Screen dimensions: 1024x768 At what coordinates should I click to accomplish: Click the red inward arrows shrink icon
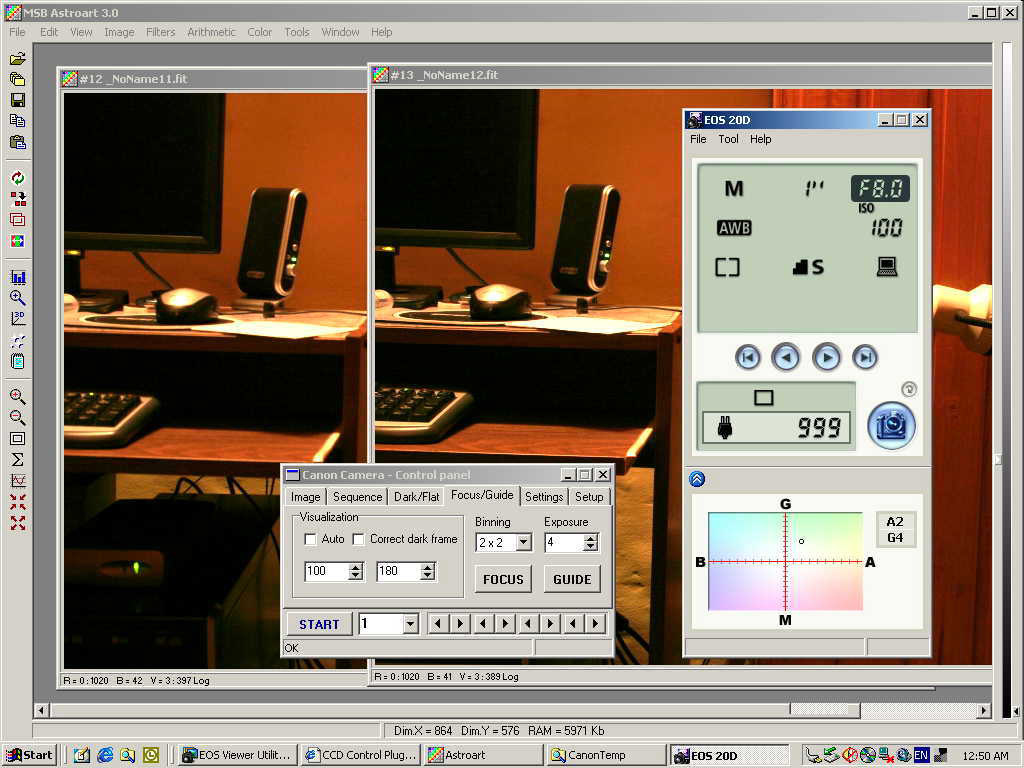tap(18, 502)
